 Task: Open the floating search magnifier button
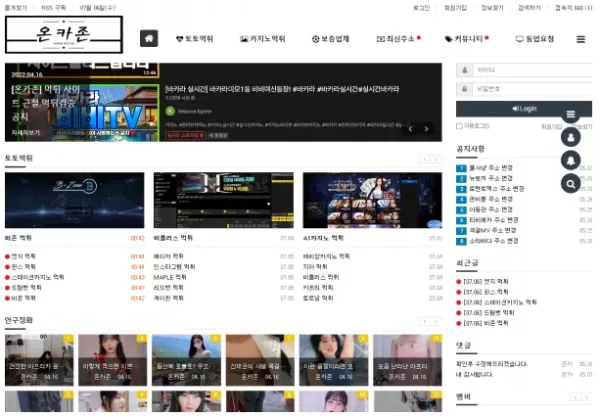[571, 184]
